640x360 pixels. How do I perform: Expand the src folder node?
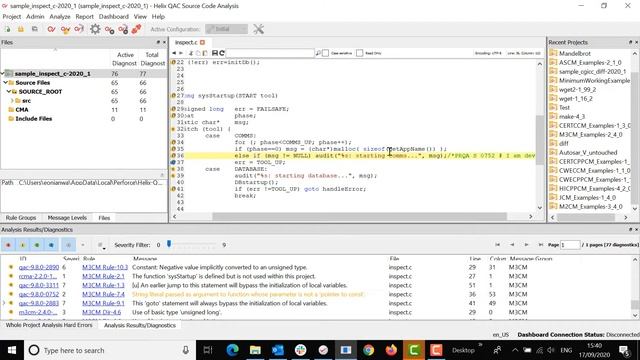pyautogui.click(x=12, y=100)
